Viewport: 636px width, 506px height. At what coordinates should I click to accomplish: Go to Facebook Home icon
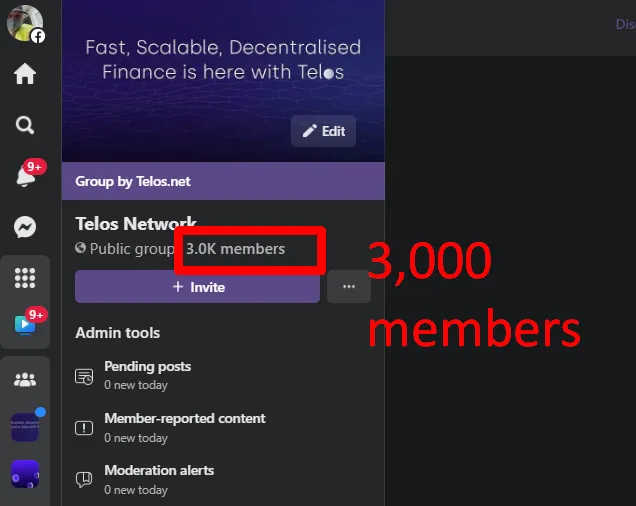[x=25, y=74]
